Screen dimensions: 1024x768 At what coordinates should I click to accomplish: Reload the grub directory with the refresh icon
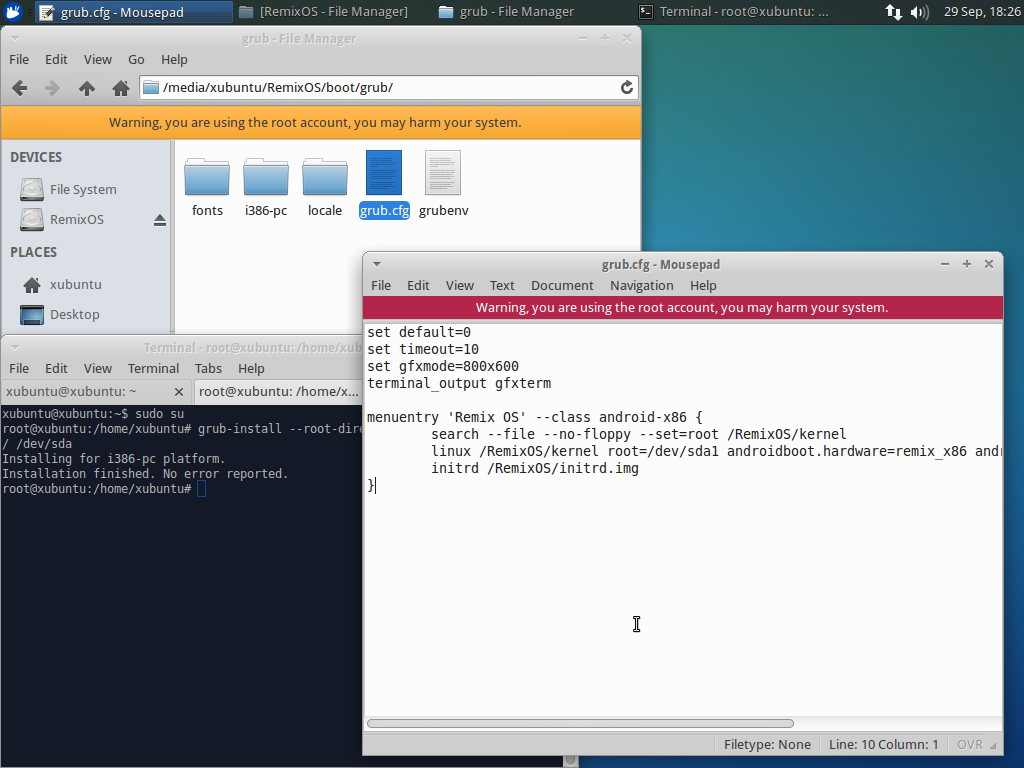coord(626,88)
